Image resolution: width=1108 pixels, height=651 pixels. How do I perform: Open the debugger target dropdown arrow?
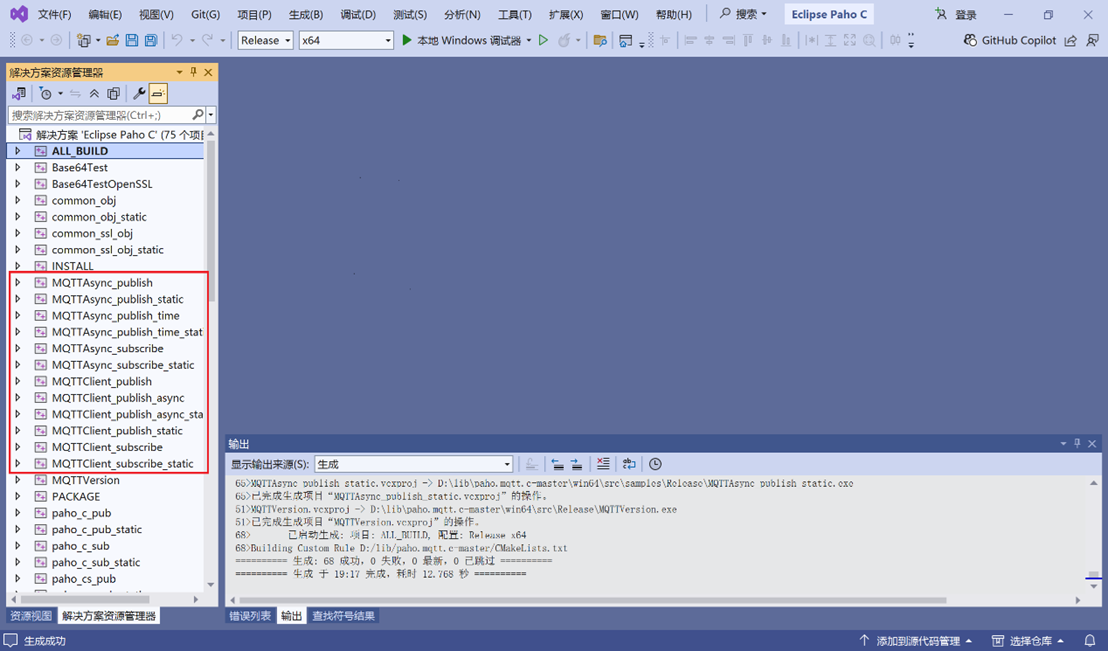click(x=529, y=40)
